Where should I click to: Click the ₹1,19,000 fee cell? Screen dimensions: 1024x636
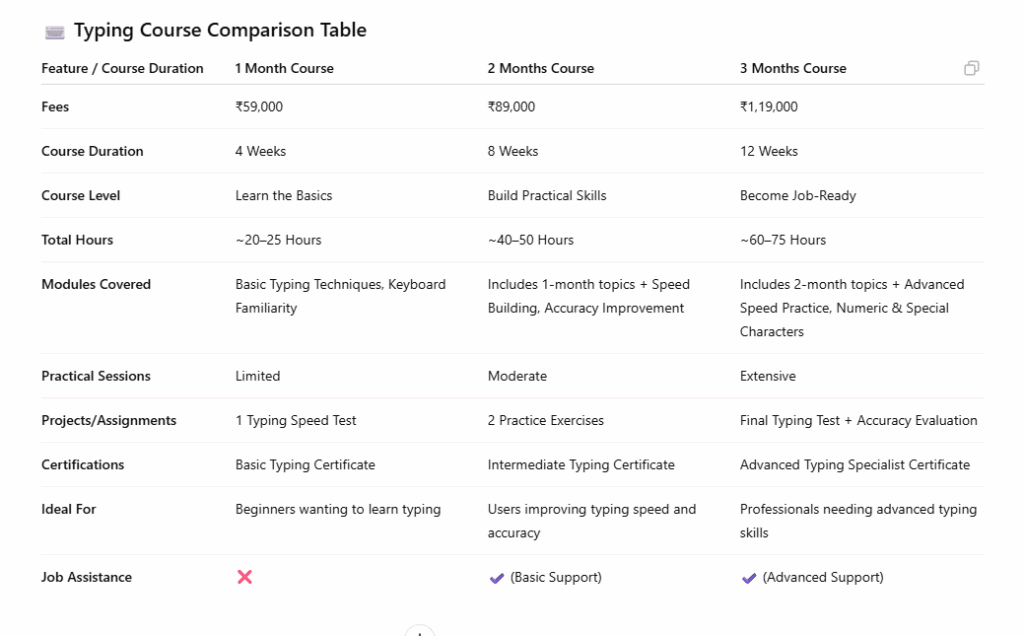click(768, 107)
